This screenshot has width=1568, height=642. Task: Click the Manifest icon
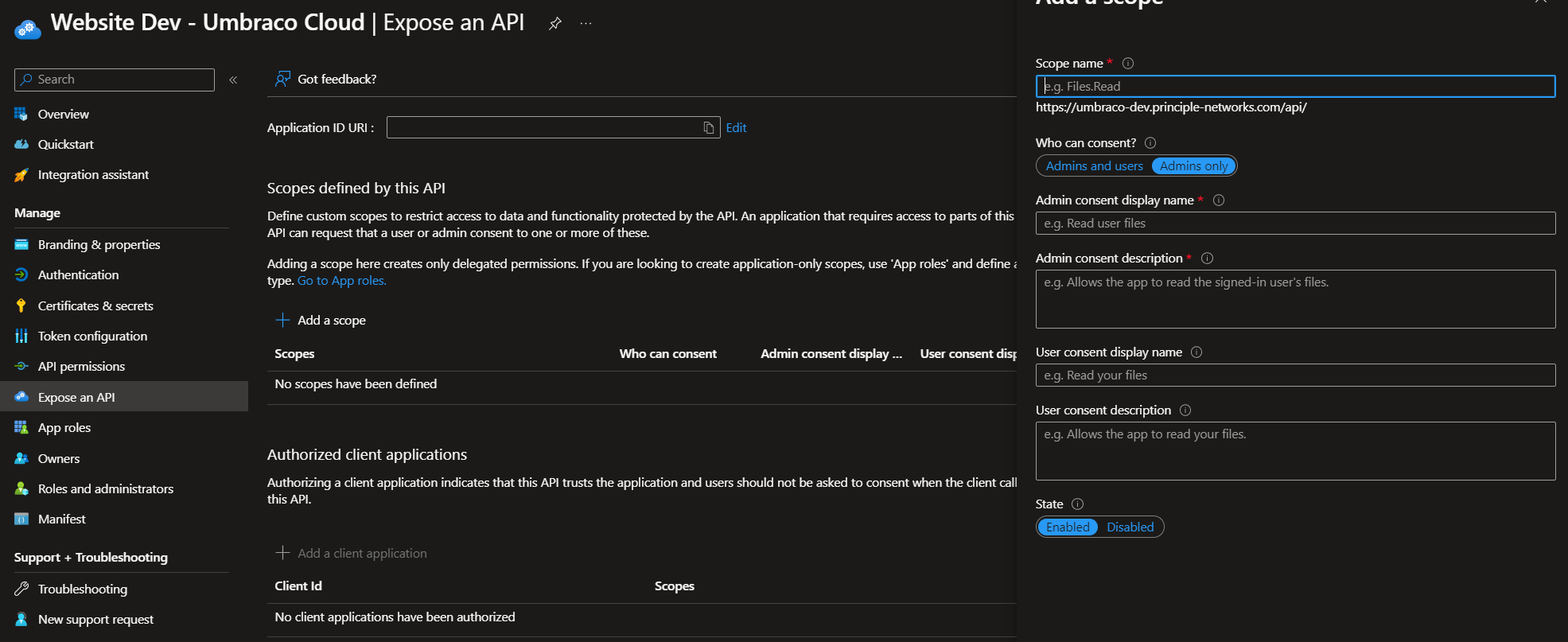(21, 519)
